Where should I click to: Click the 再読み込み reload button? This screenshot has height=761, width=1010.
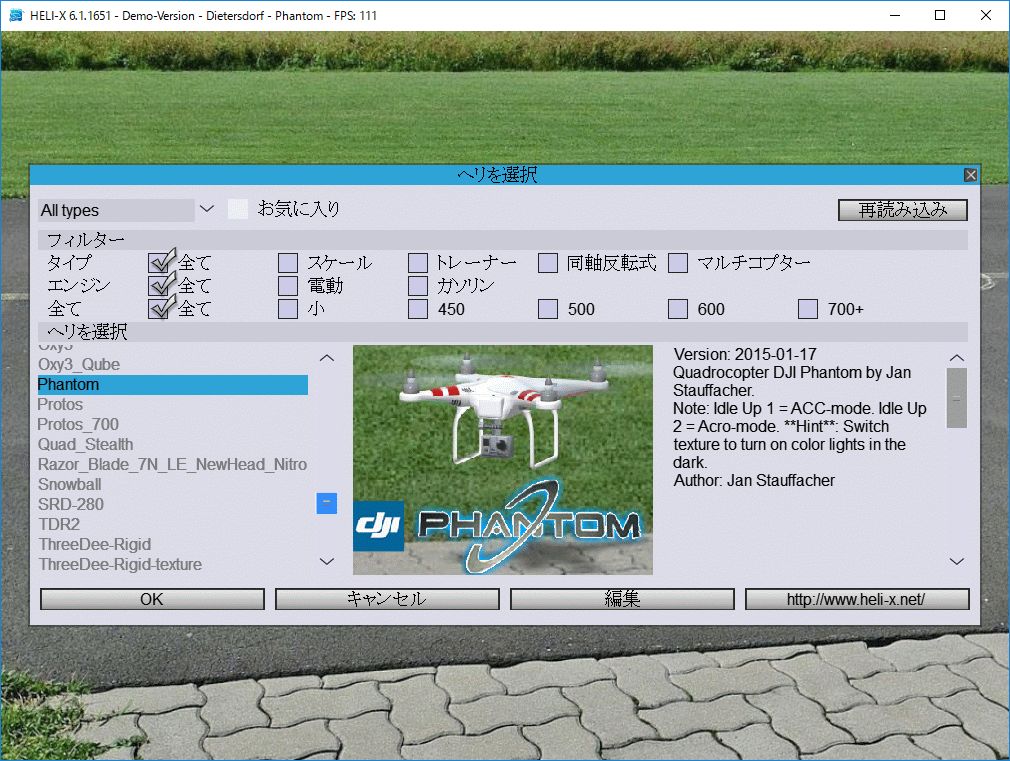tap(902, 210)
